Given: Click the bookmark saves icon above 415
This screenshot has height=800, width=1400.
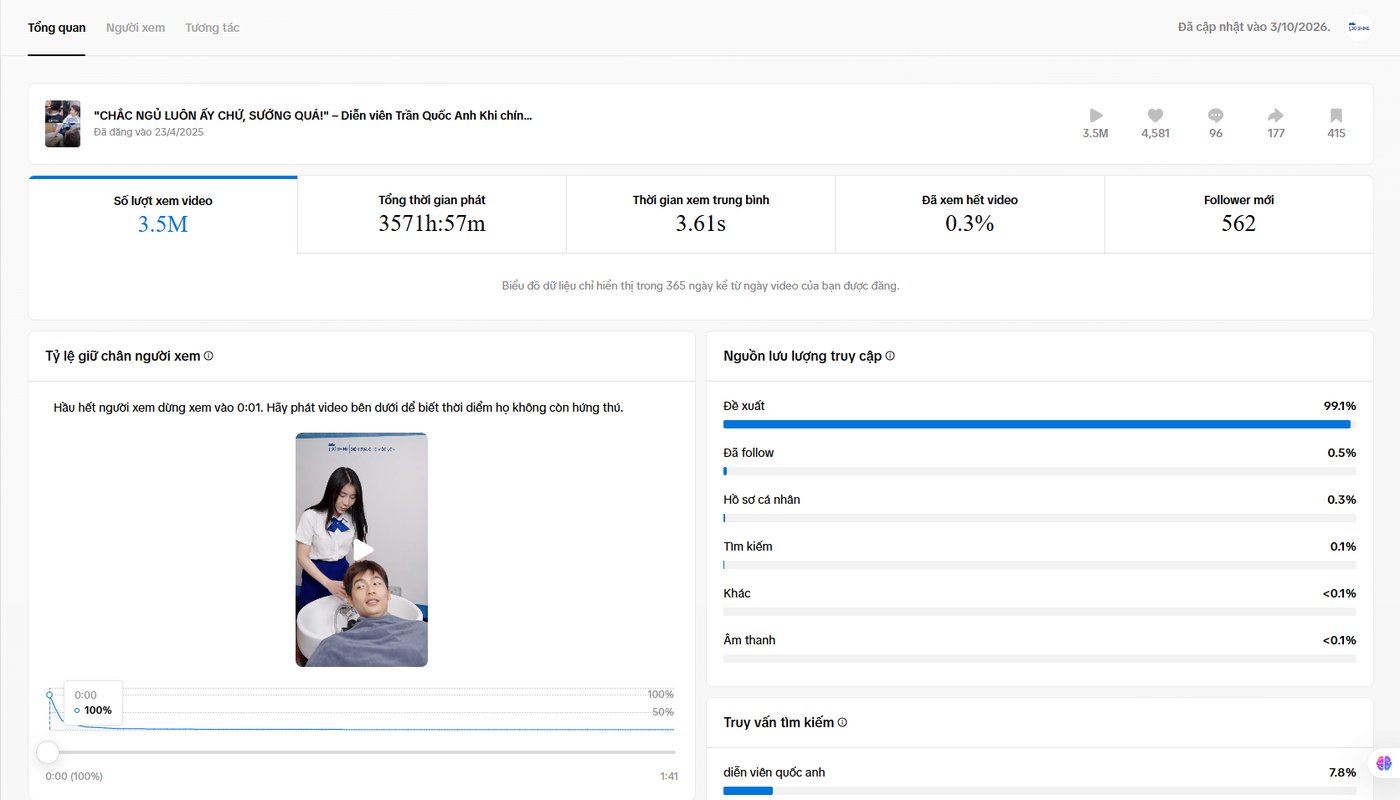Looking at the screenshot, I should click(x=1336, y=115).
